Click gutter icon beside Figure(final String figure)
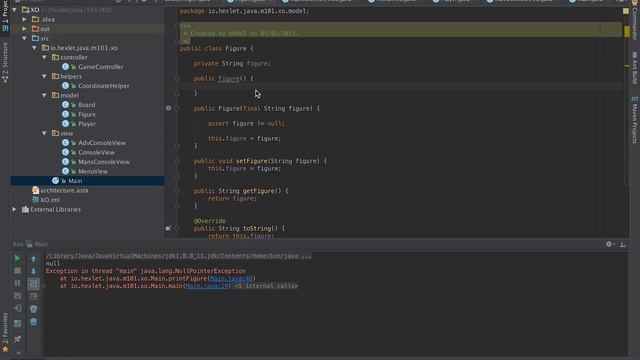Image resolution: width=640 pixels, height=360 pixels. [x=168, y=108]
